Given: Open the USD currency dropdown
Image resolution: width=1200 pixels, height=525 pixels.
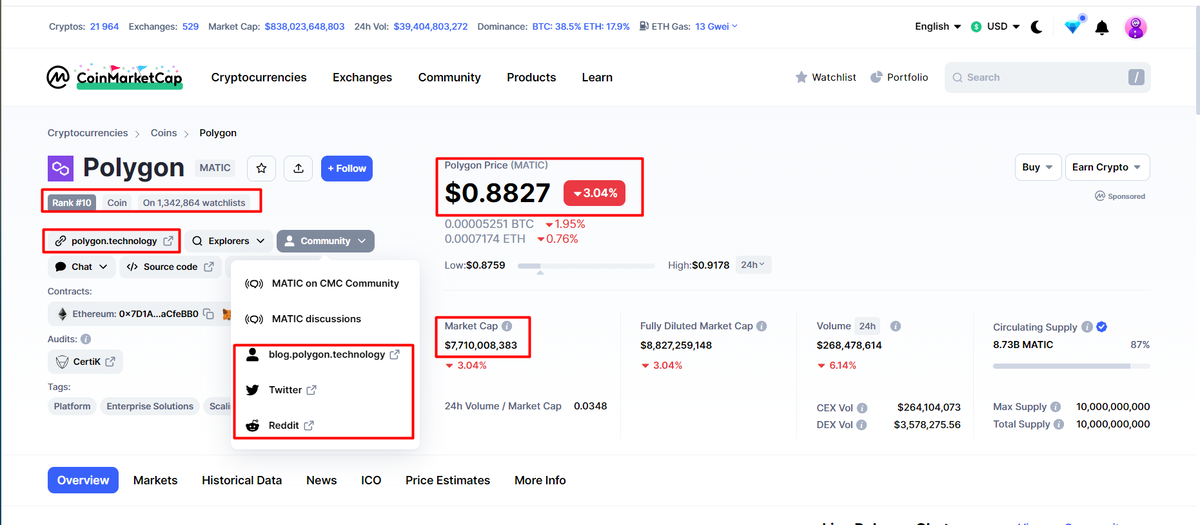Looking at the screenshot, I should pyautogui.click(x=995, y=27).
